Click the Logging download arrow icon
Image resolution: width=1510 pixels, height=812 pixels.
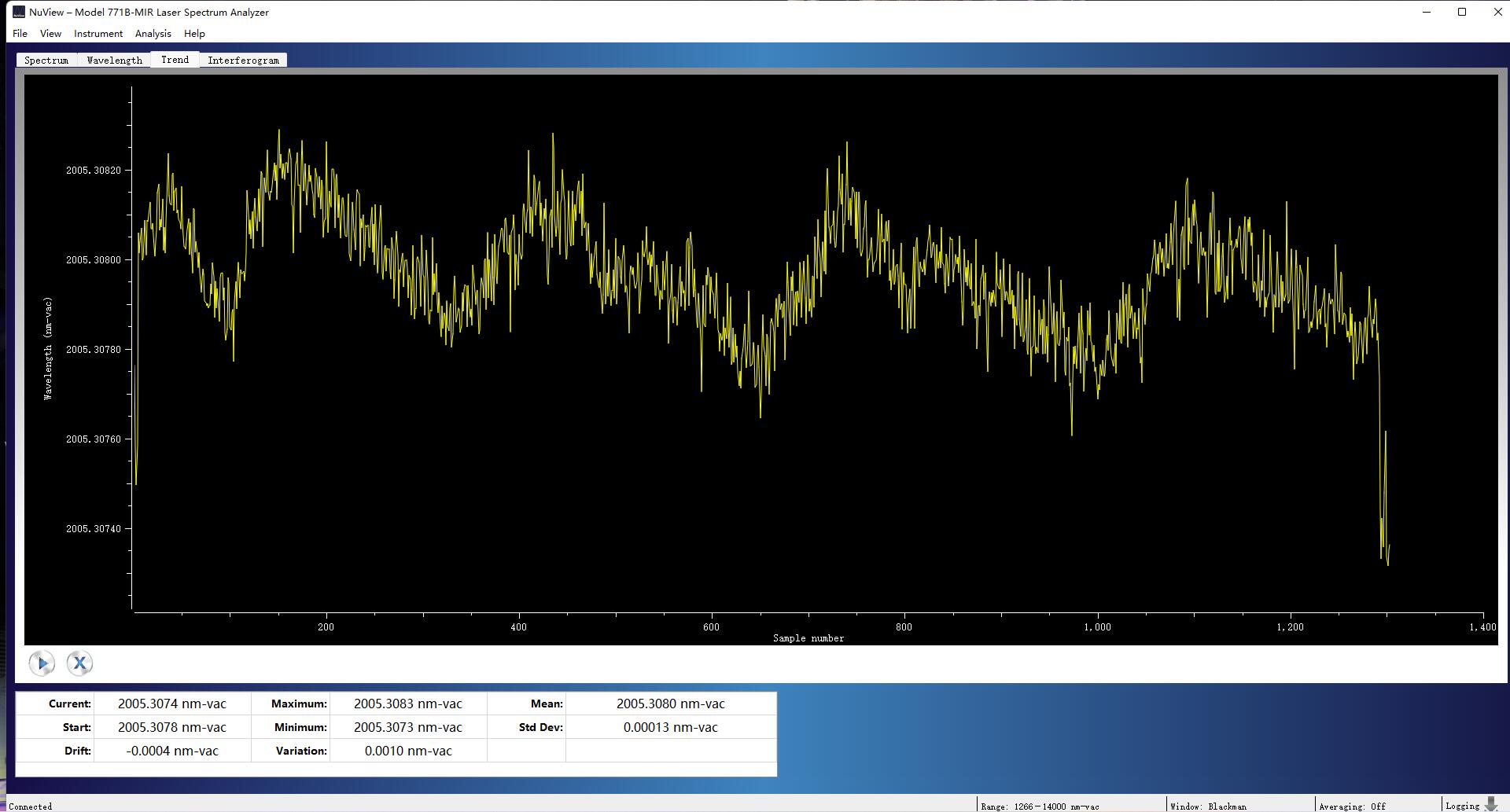point(1490,804)
